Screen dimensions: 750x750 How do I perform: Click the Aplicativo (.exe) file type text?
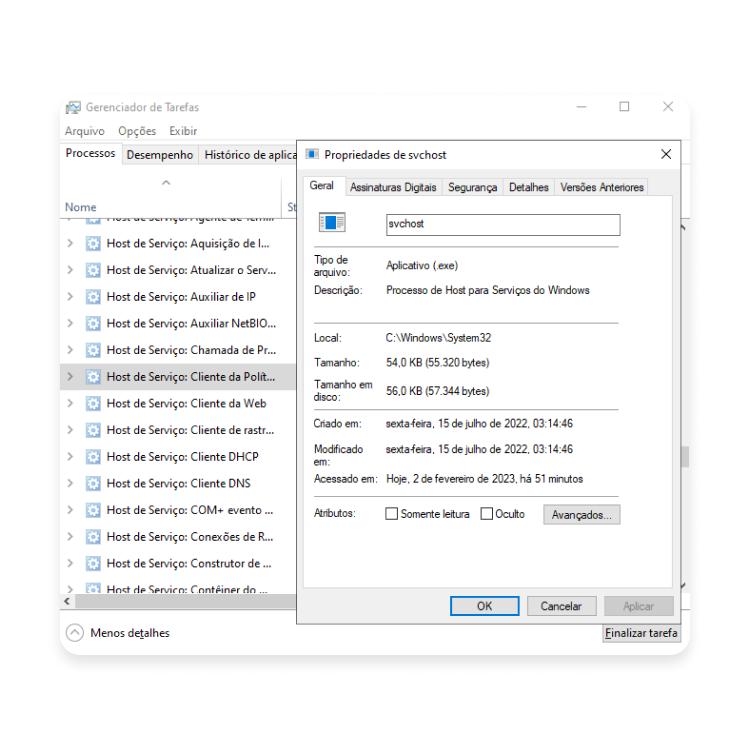tap(422, 265)
